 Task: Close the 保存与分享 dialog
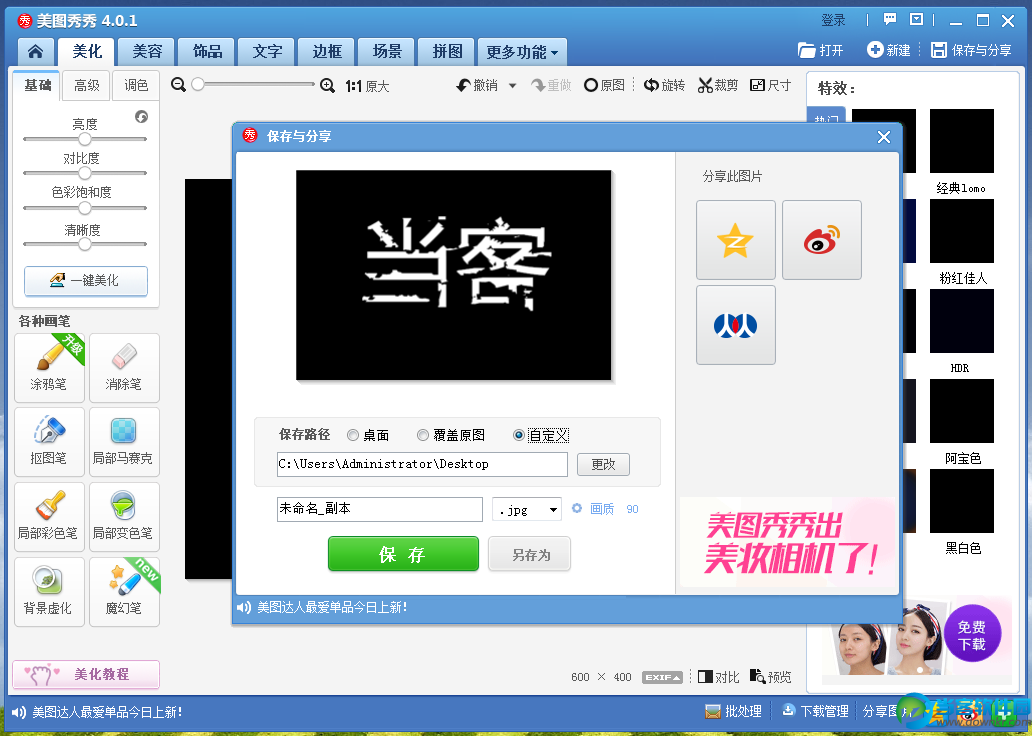(884, 137)
